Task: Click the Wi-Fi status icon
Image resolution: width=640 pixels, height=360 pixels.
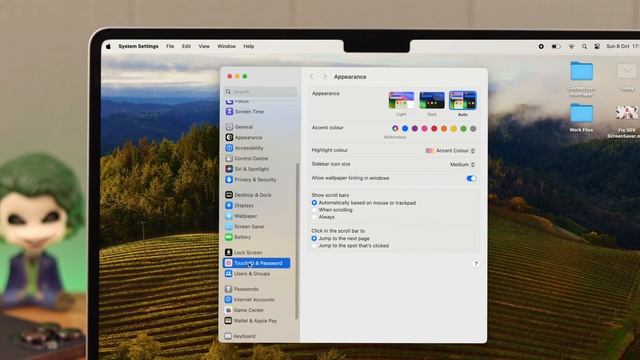Action: pos(571,47)
